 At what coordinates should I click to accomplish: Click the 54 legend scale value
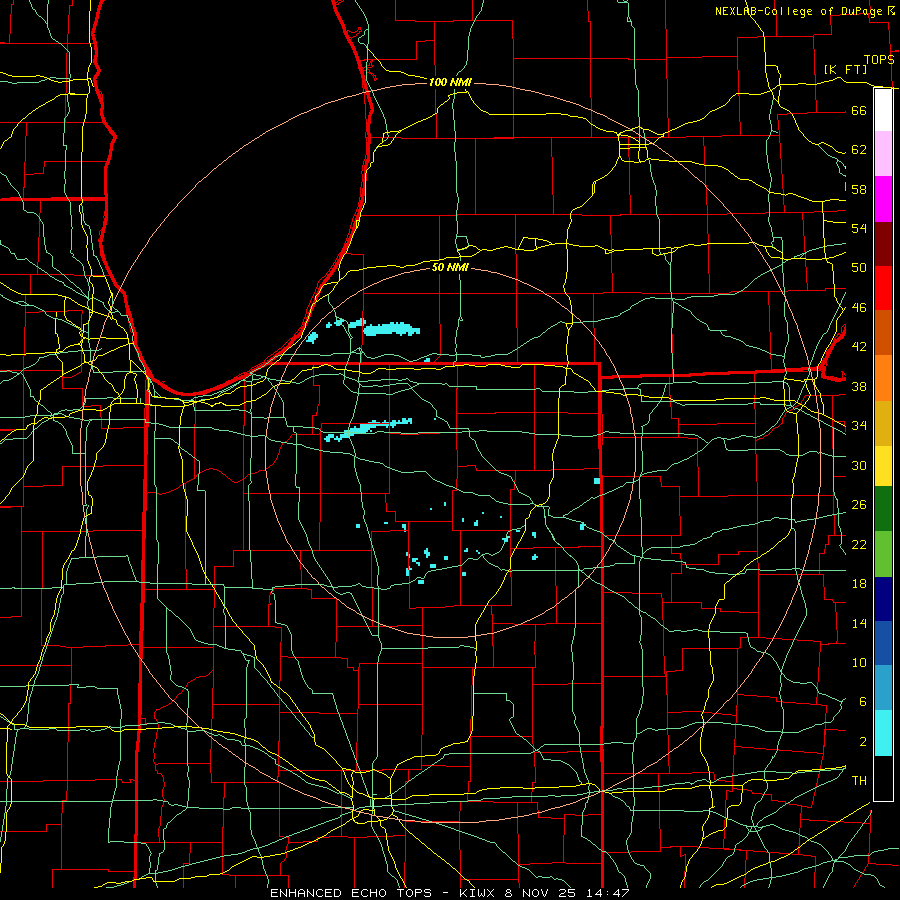(x=859, y=228)
